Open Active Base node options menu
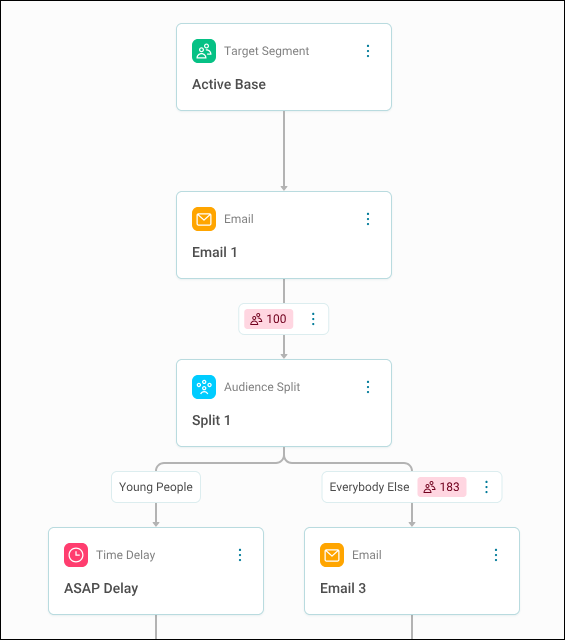The width and height of the screenshot is (565, 640). [x=368, y=51]
